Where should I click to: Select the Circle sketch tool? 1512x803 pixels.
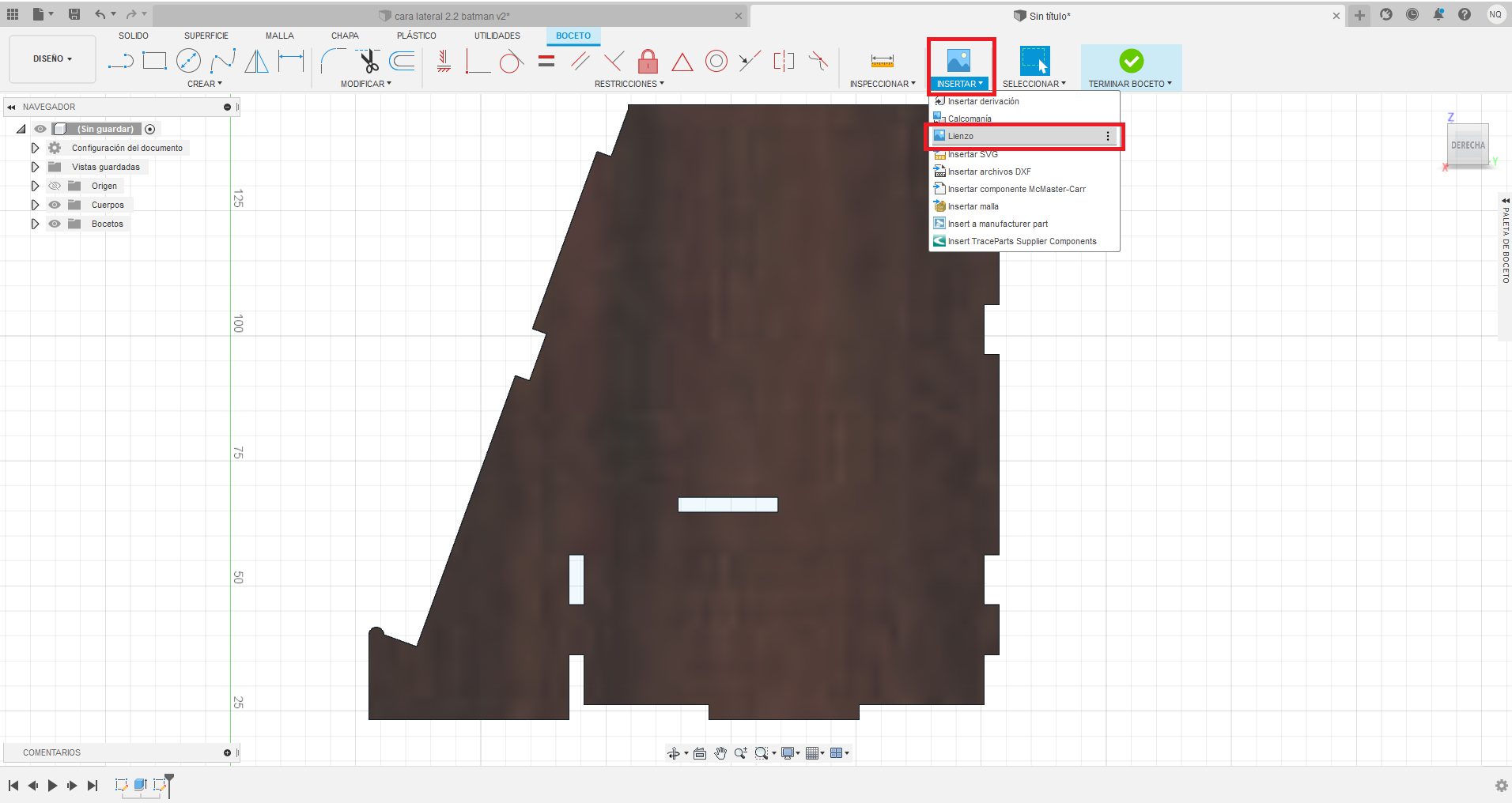188,61
